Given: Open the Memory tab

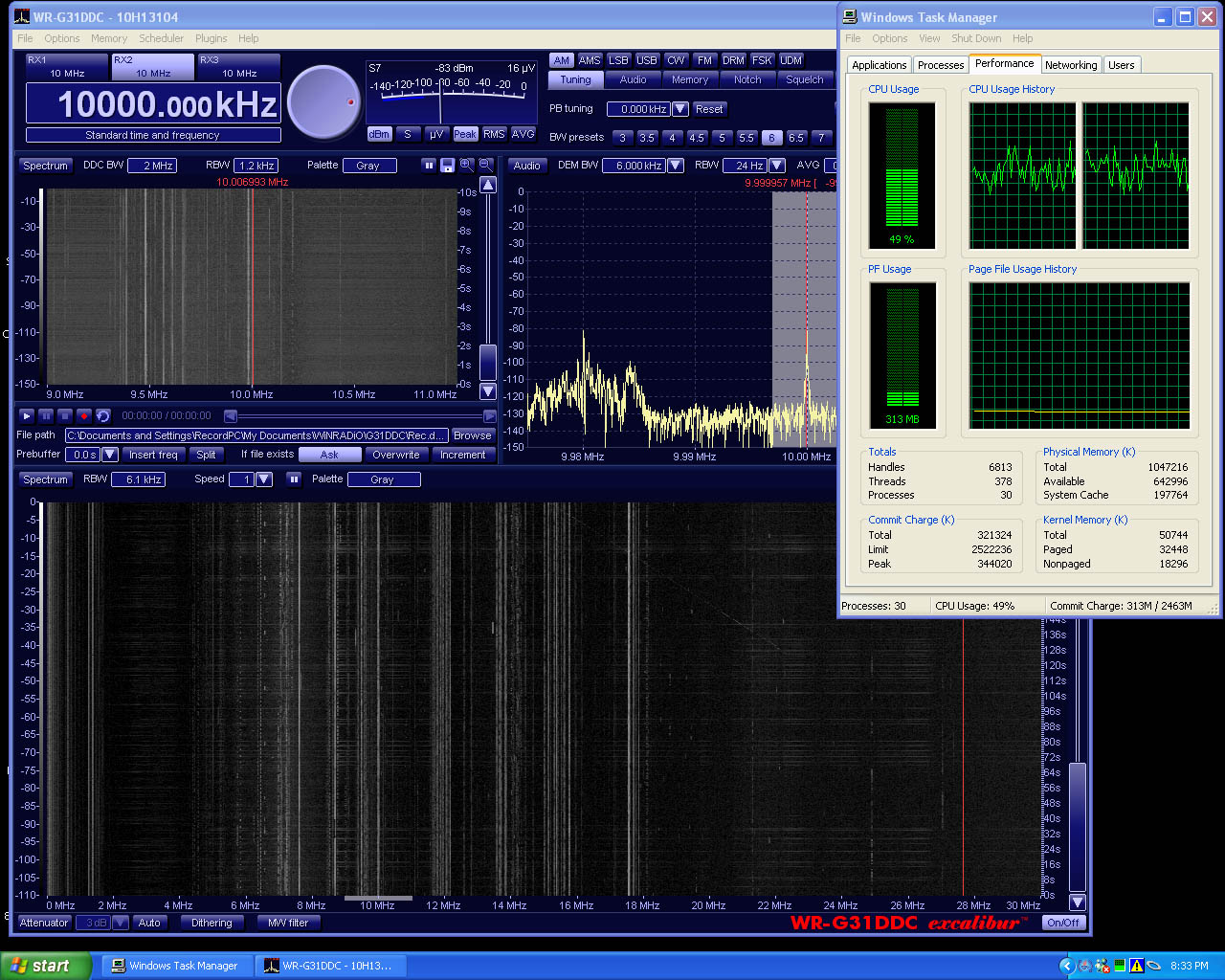Looking at the screenshot, I should (x=690, y=79).
